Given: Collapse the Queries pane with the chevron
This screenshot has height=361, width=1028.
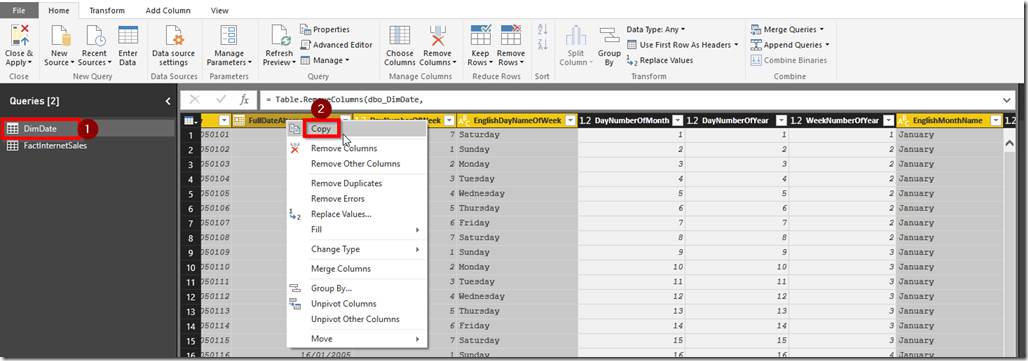Looking at the screenshot, I should (x=168, y=101).
